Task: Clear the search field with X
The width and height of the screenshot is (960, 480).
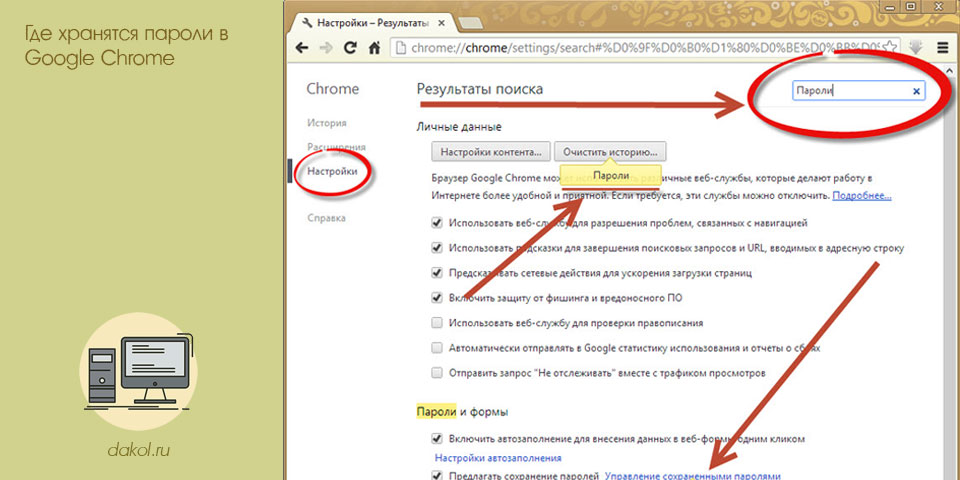Action: tap(917, 91)
